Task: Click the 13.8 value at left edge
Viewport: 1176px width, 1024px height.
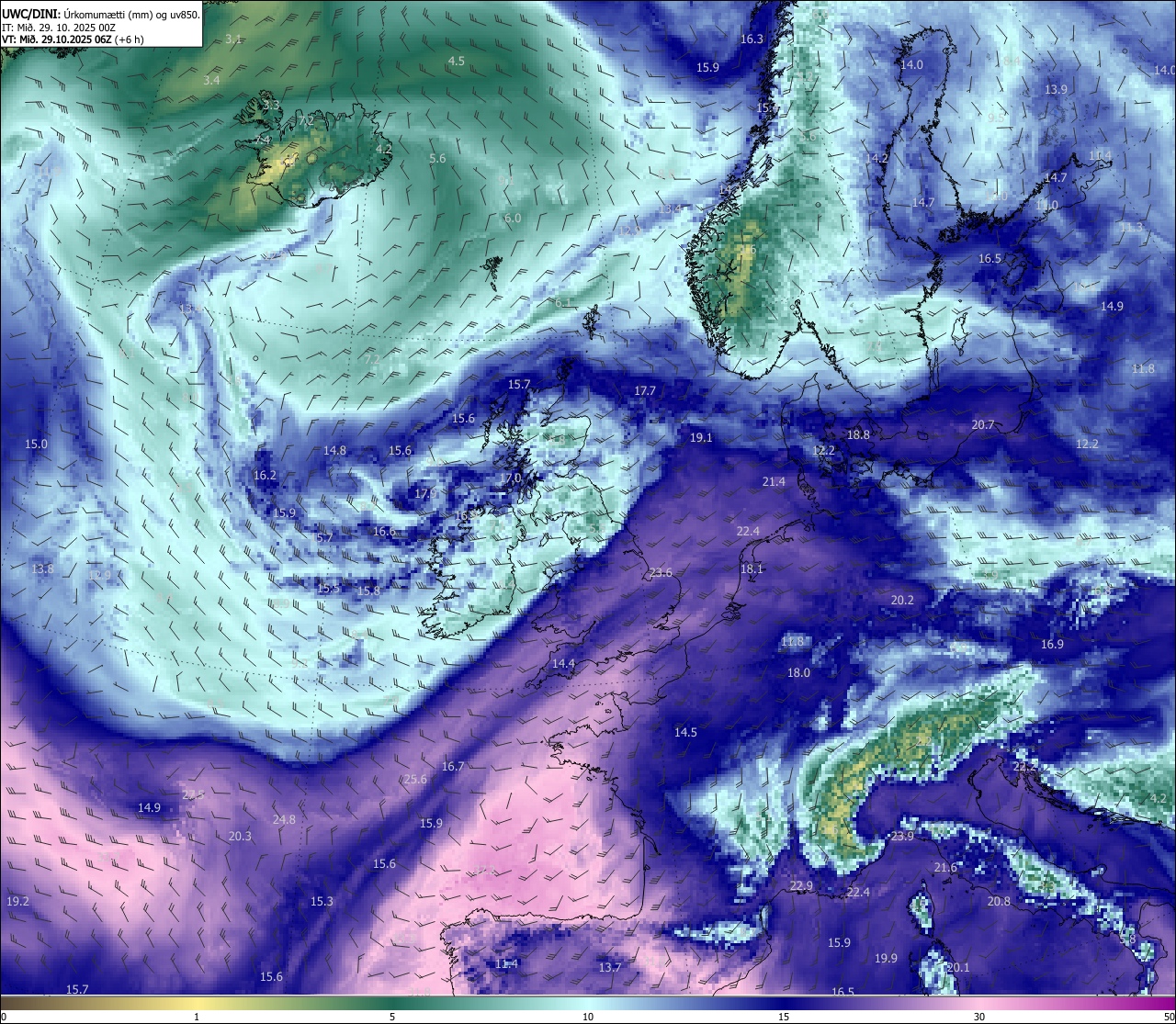Action: pos(42,569)
